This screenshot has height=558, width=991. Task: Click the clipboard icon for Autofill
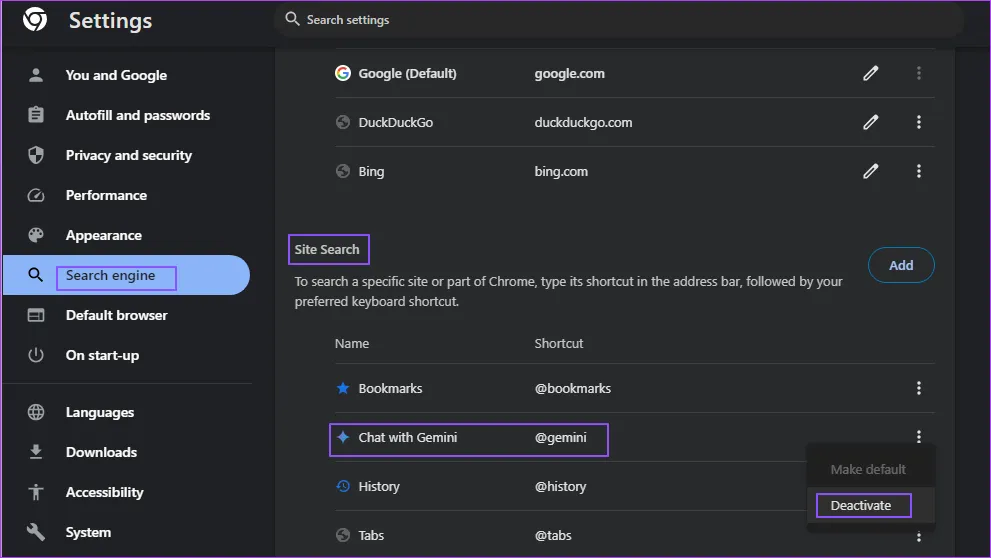(36, 115)
